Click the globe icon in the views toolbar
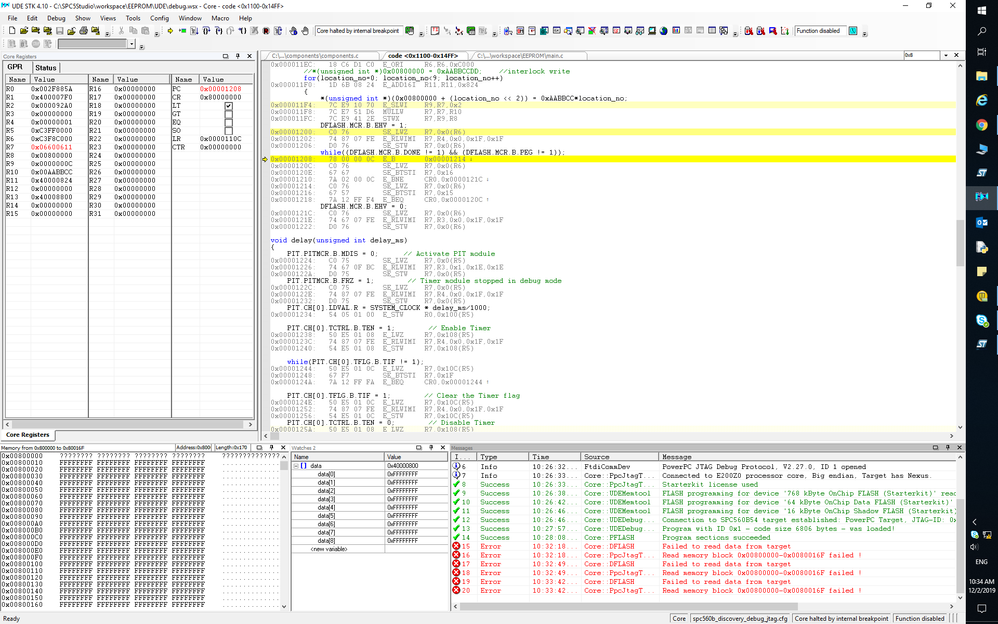998x624 pixels. (663, 31)
